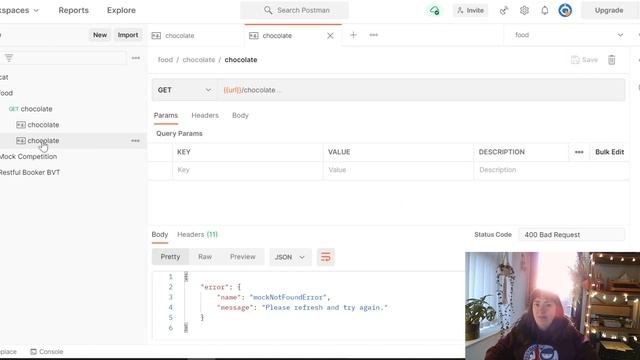The width and height of the screenshot is (640, 360).
Task: Click the Key input cell
Action: (x=247, y=170)
